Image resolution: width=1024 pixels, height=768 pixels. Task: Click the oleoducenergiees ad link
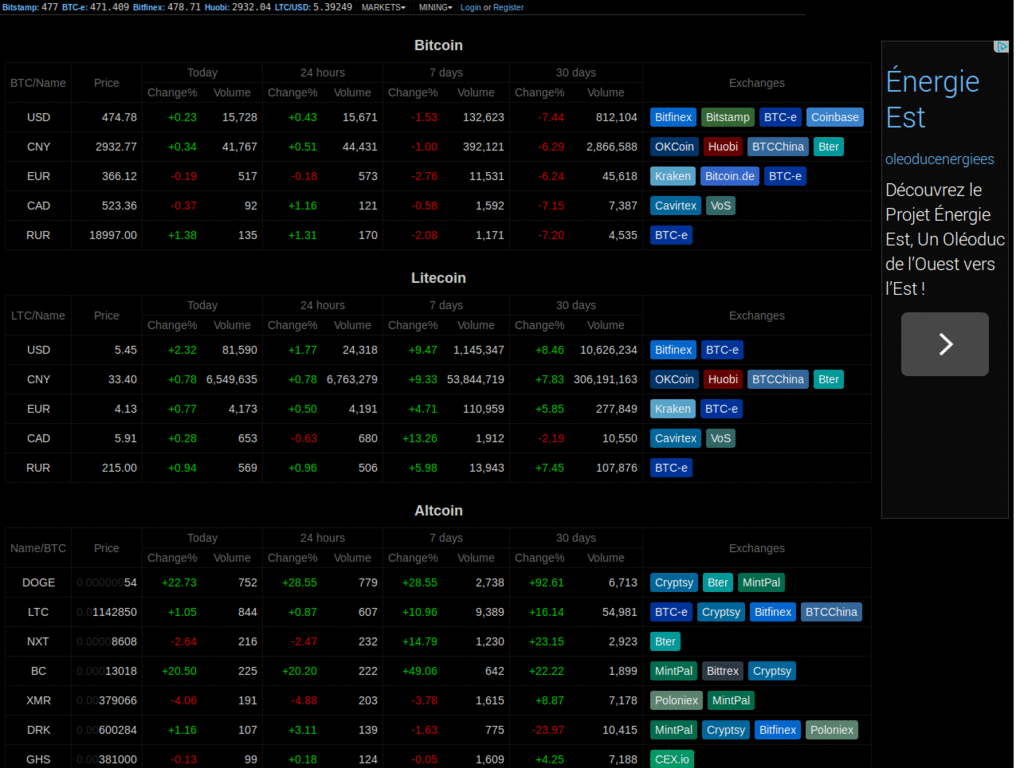coord(939,159)
